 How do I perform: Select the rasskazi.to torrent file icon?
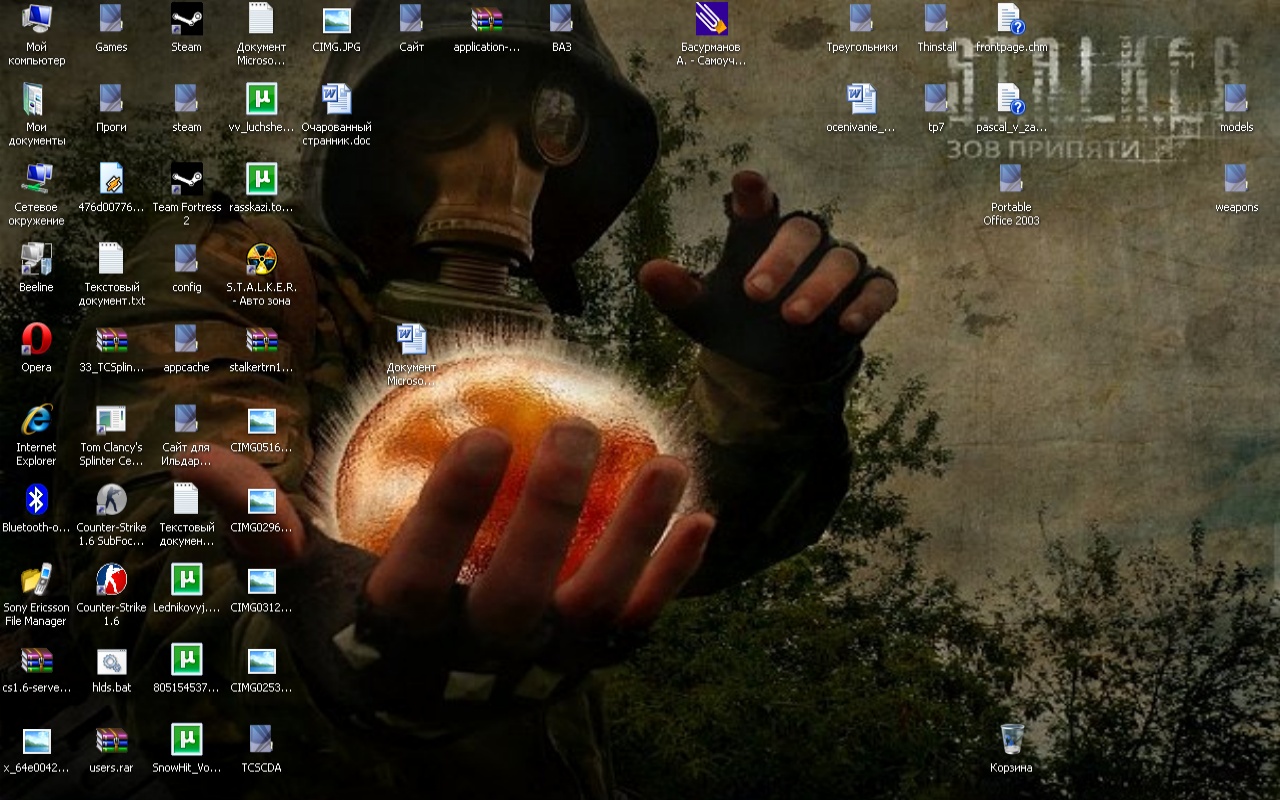pos(261,178)
